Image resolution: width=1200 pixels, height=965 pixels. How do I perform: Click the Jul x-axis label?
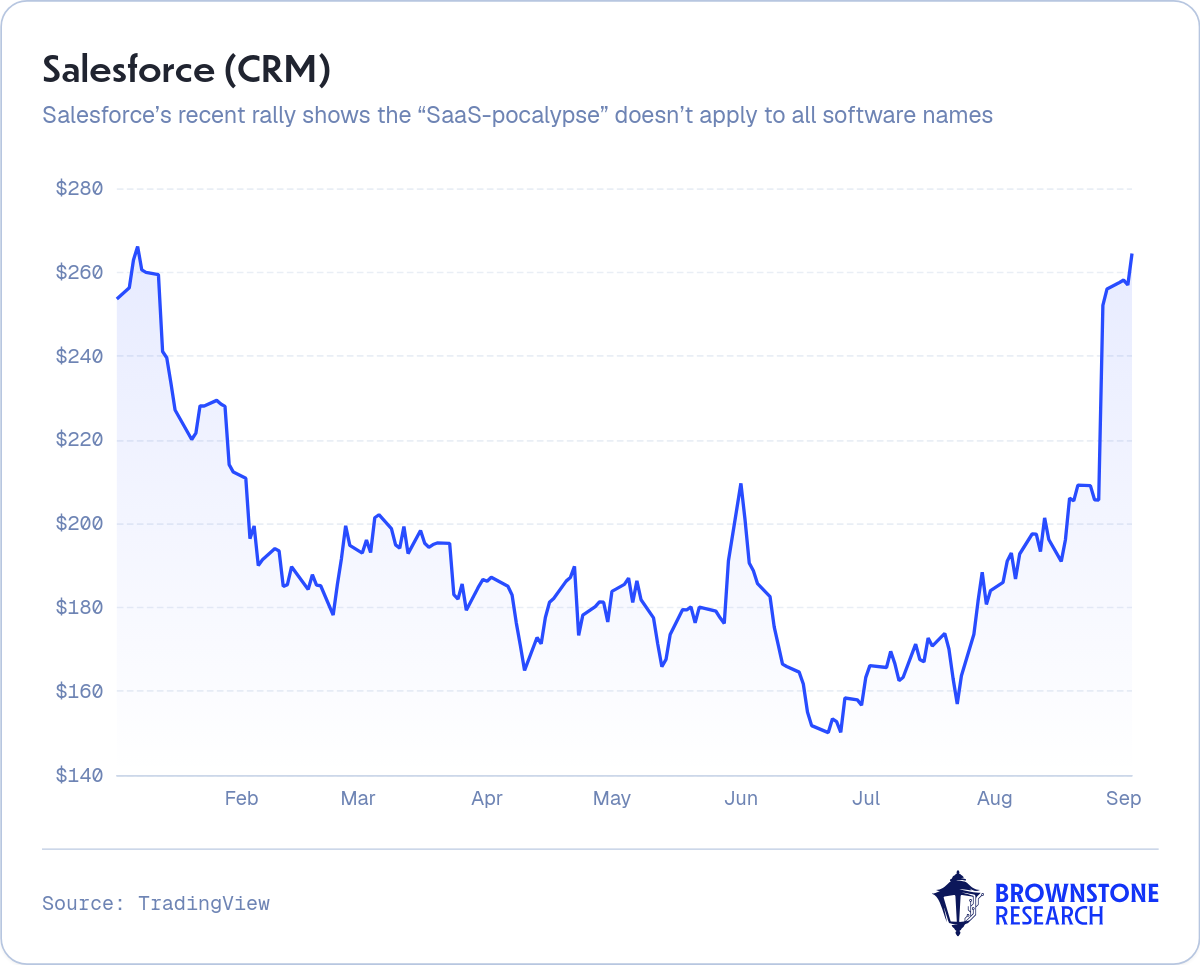[x=866, y=798]
